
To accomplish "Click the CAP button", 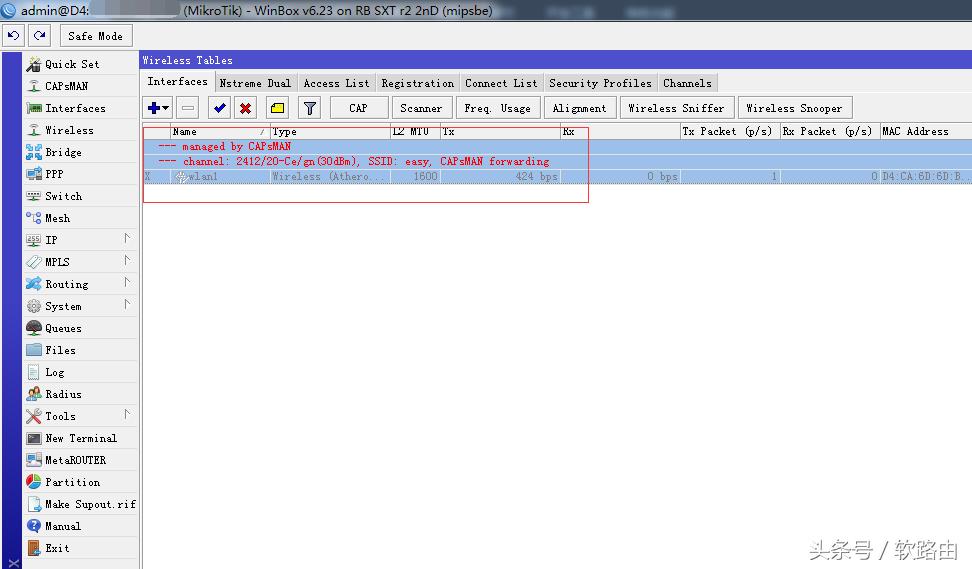I will tap(359, 108).
